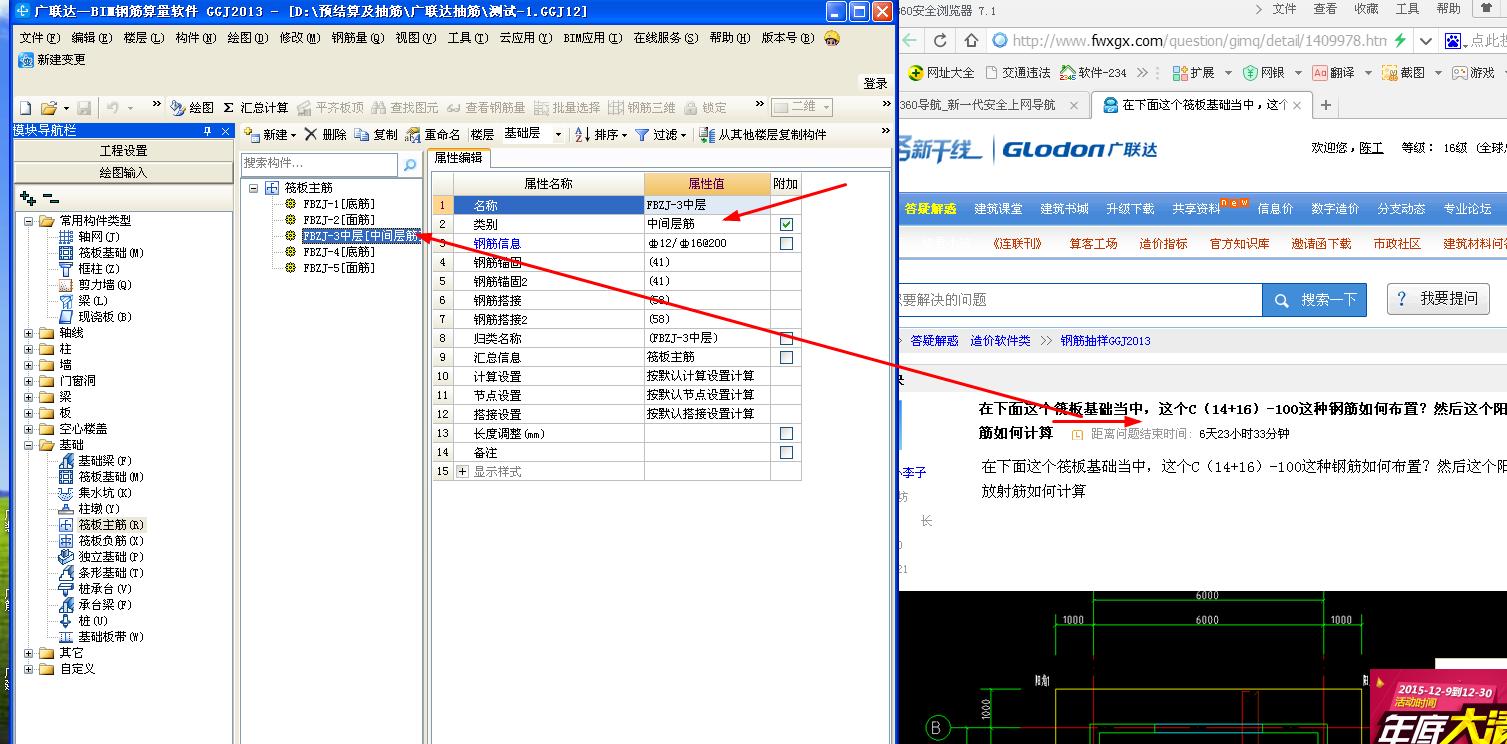
Task: Select component FBZJ-5[面筋]
Action: [338, 268]
